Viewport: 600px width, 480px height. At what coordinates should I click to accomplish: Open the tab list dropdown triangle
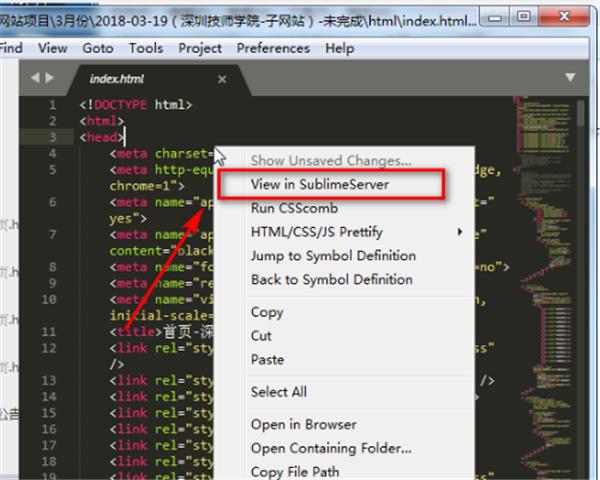[570, 77]
